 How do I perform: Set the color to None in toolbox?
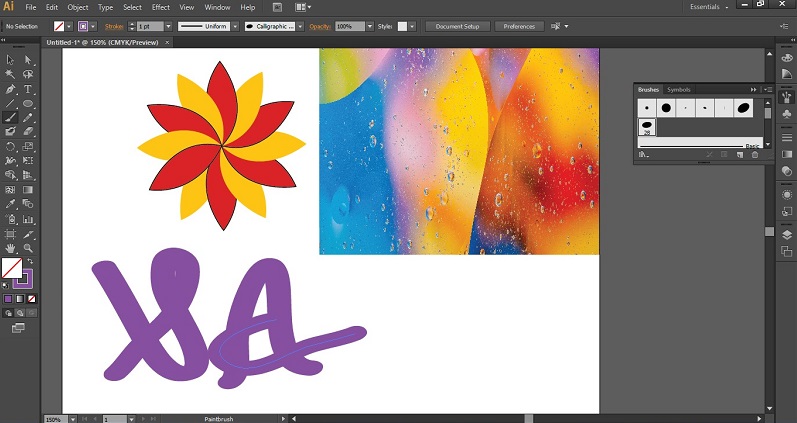coord(33,298)
